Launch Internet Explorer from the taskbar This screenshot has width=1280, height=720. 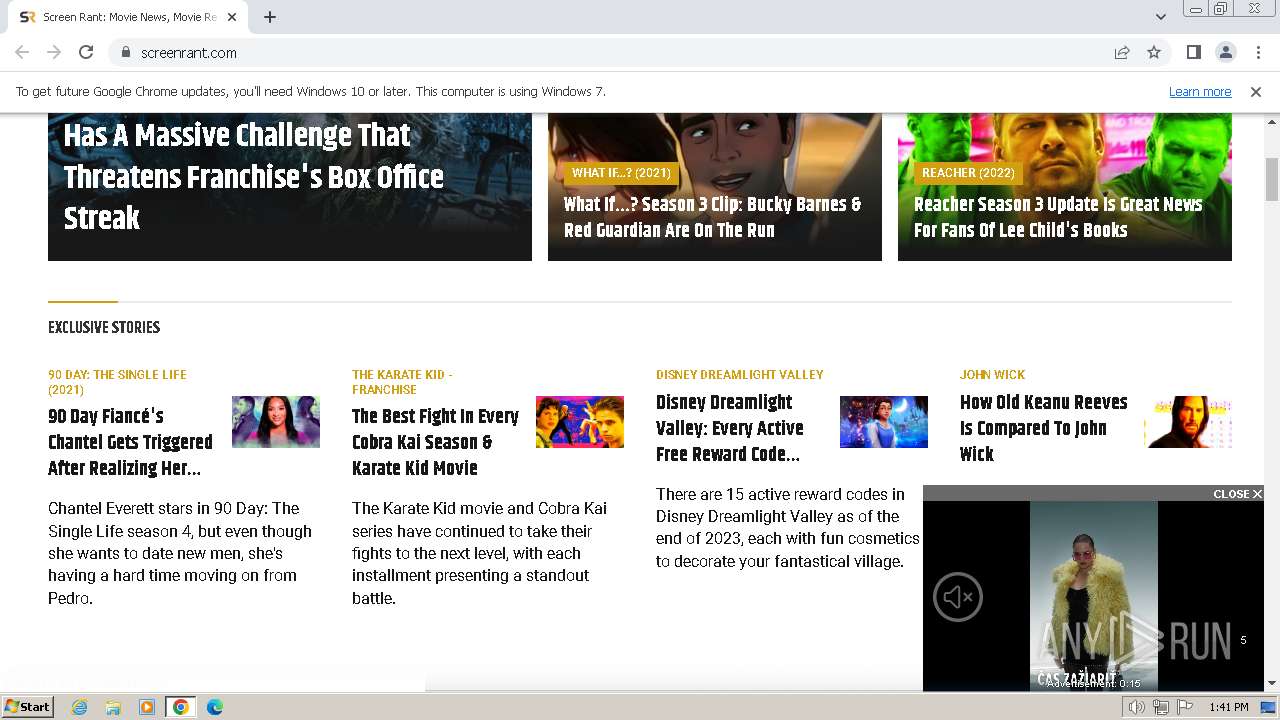click(x=80, y=707)
